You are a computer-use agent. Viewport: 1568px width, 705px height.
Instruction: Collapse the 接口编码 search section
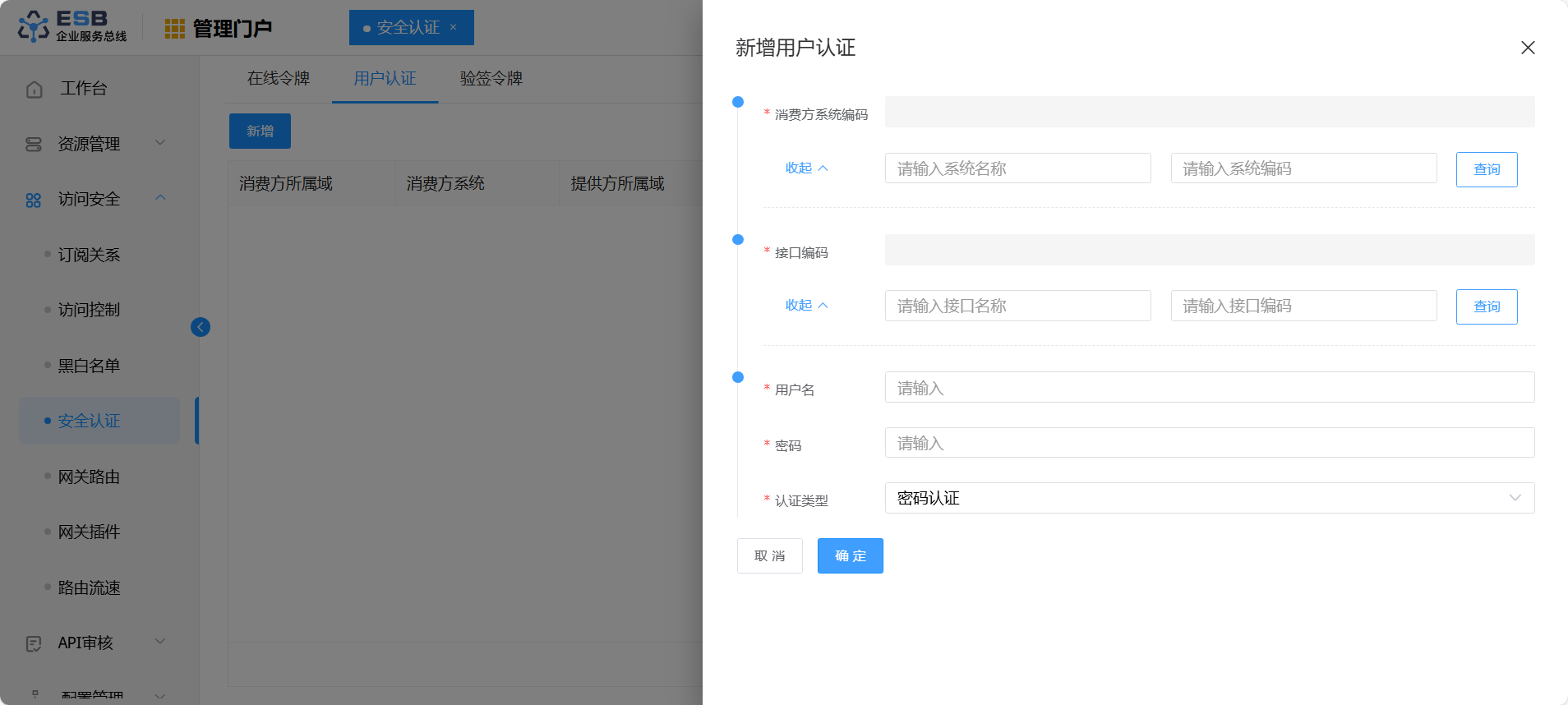(x=806, y=305)
